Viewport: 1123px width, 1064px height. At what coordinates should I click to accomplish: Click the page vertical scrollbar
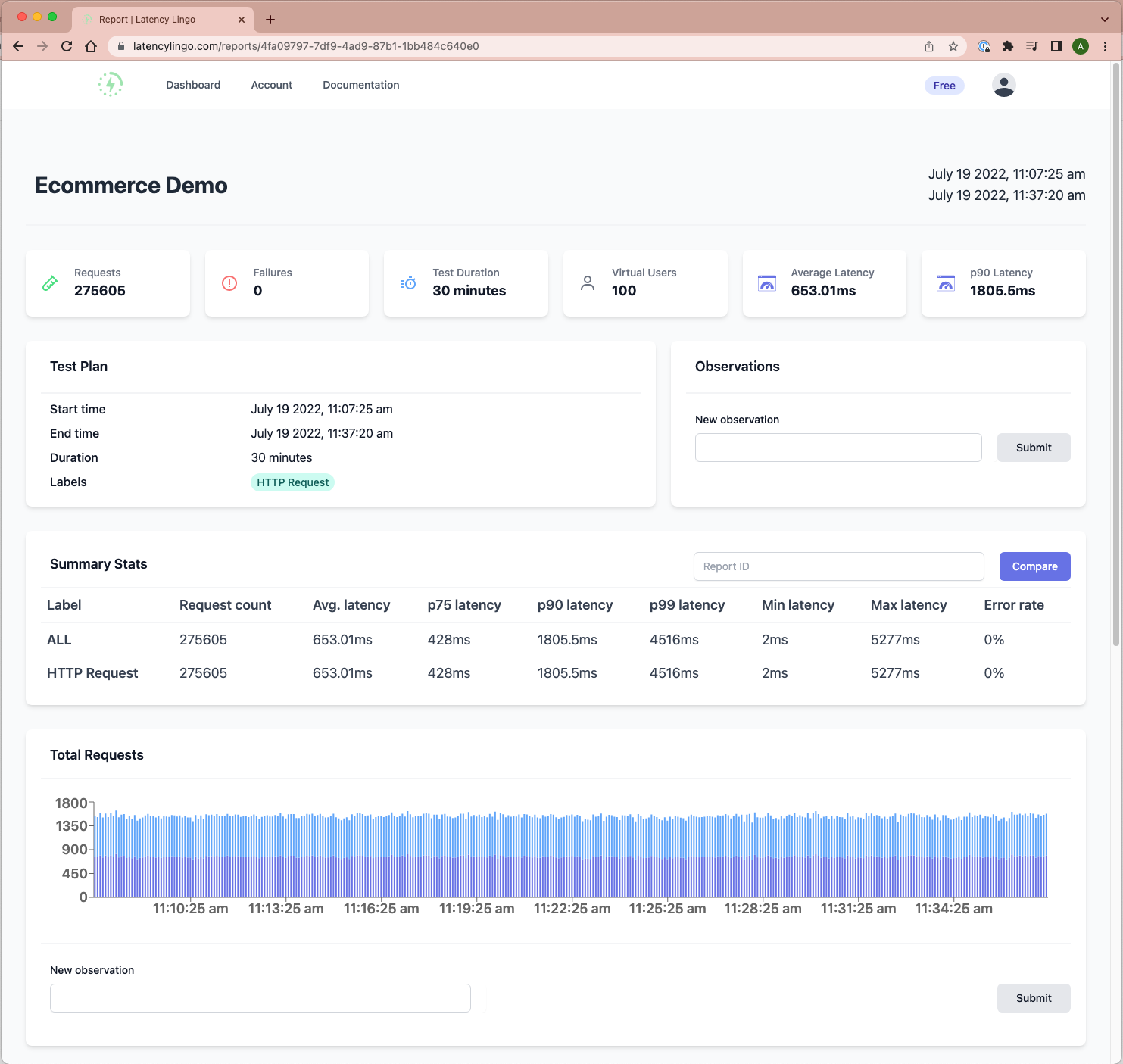point(1115,356)
